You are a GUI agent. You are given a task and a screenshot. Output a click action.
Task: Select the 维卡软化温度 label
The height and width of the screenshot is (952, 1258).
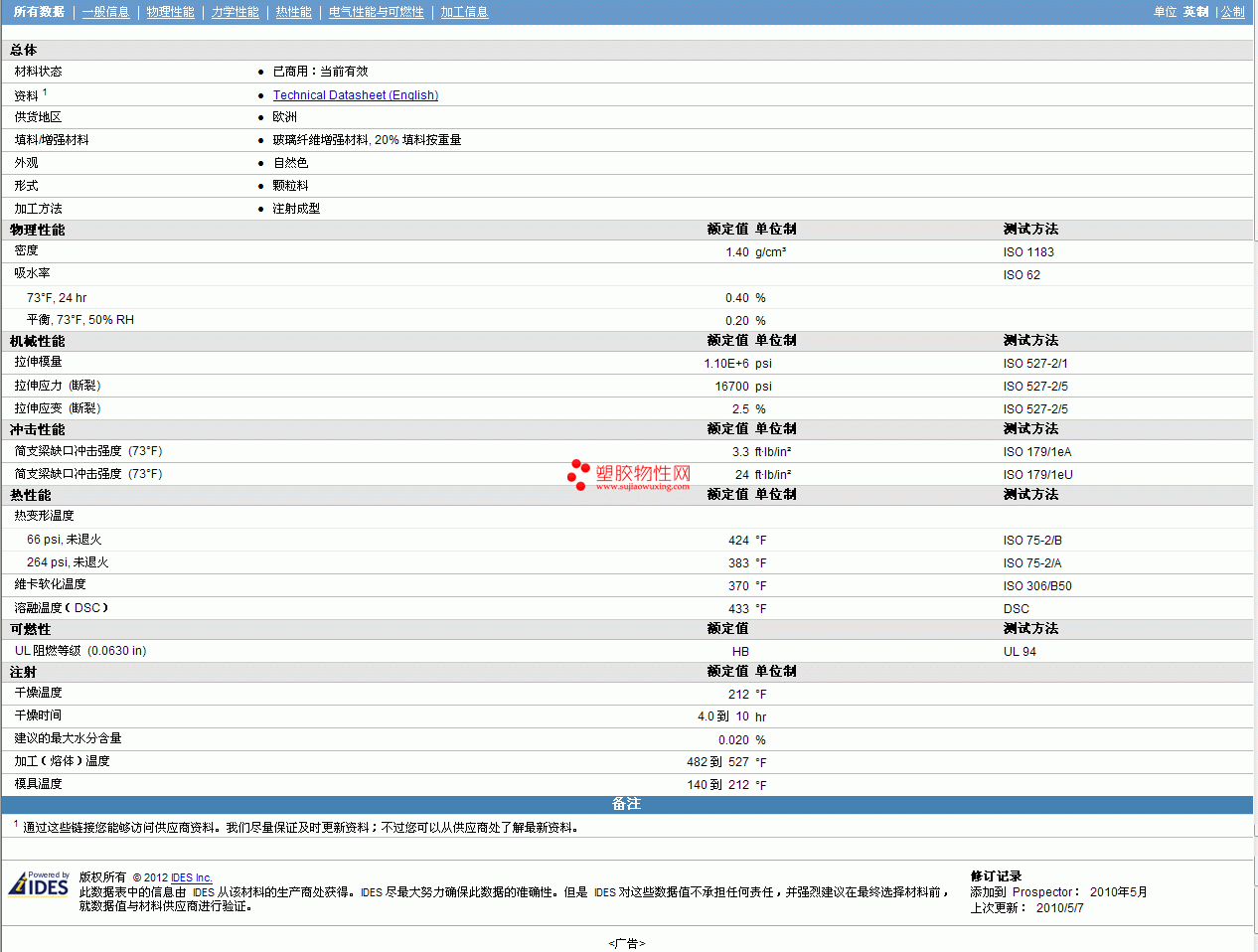coord(50,584)
